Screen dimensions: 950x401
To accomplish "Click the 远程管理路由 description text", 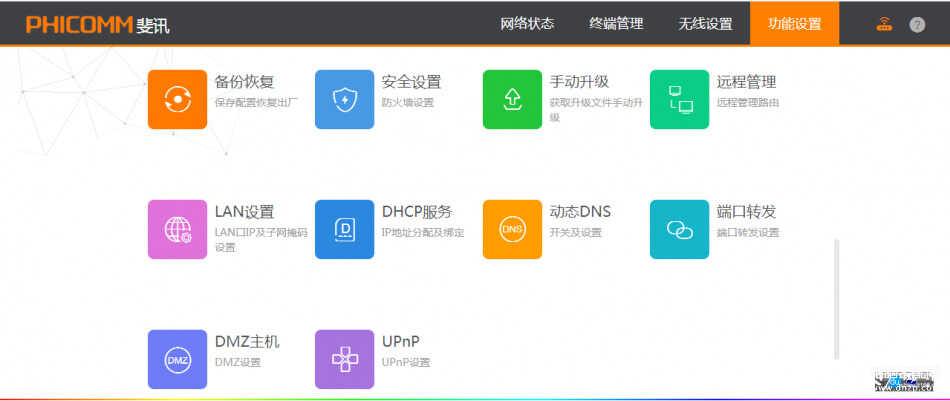I will click(x=748, y=103).
